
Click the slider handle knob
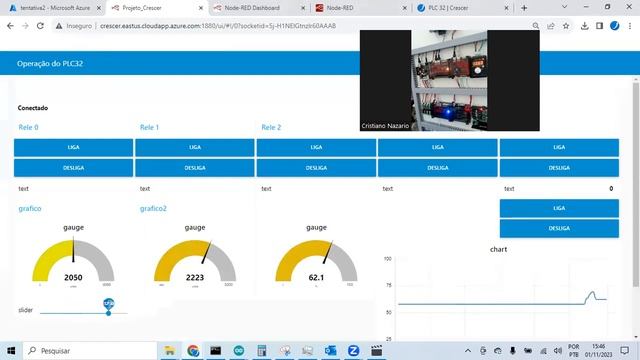tap(109, 313)
